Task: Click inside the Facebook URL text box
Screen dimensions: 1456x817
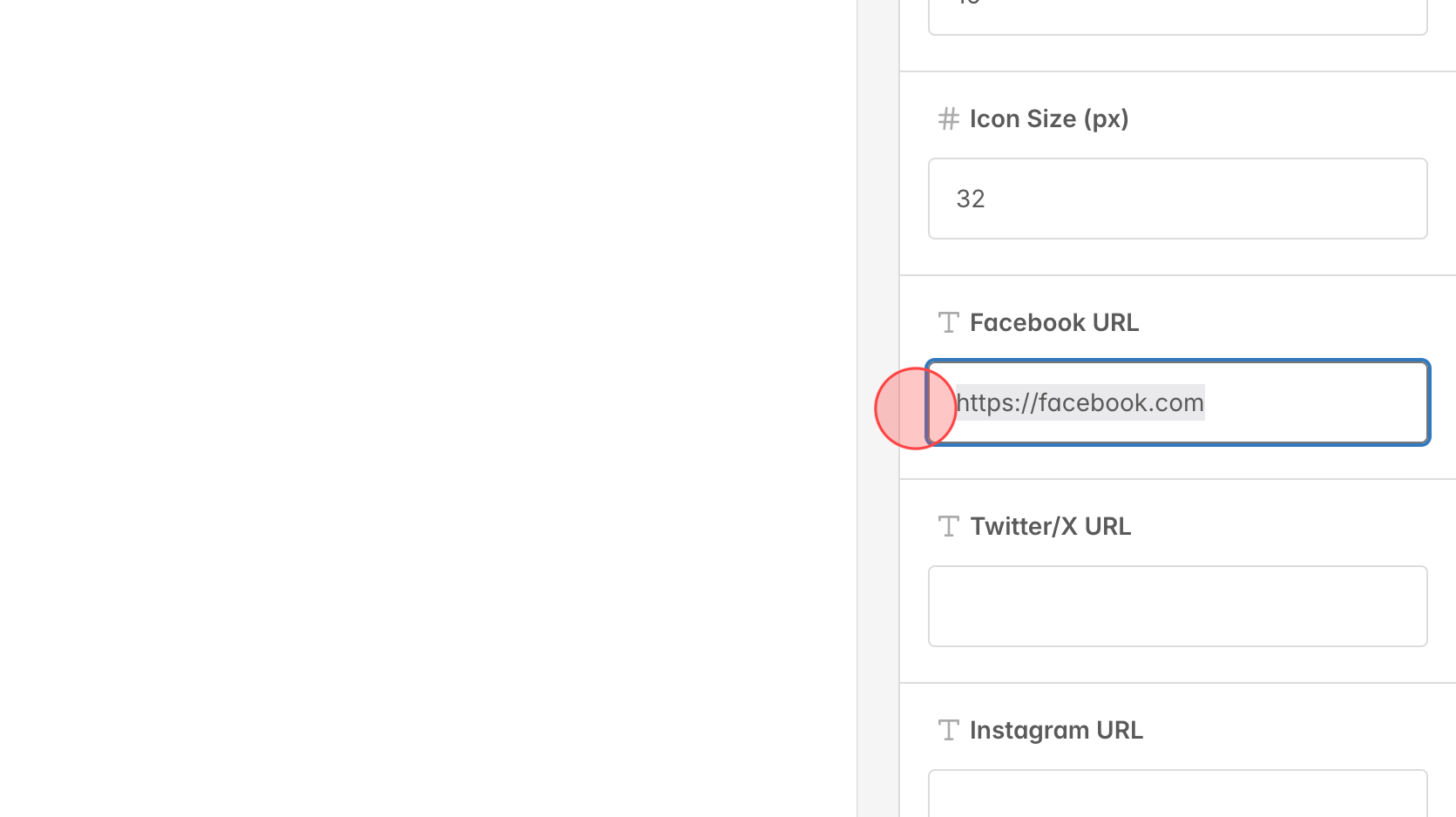Action: 1176,402
